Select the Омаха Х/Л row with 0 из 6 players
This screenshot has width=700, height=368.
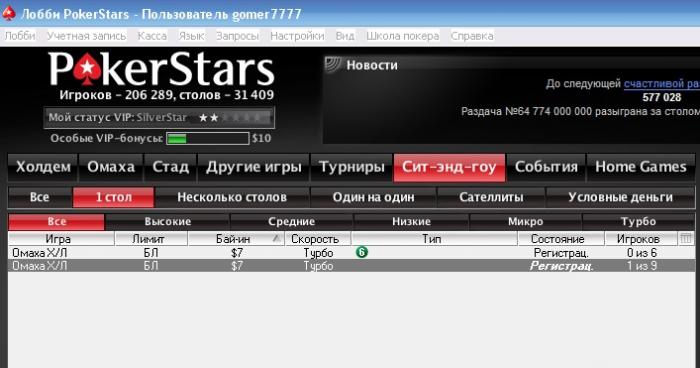pos(351,253)
